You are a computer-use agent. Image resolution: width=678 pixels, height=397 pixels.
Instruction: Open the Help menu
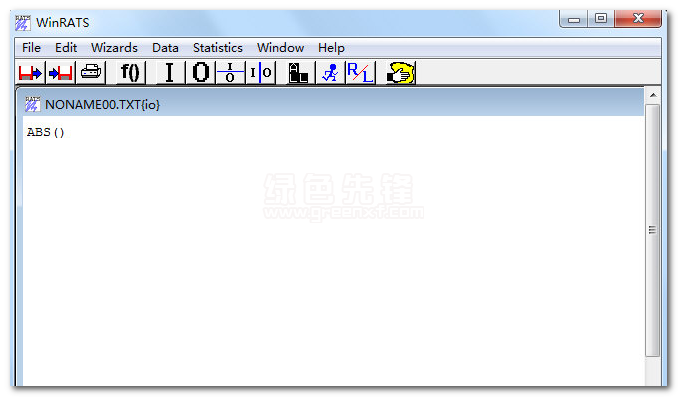(331, 48)
